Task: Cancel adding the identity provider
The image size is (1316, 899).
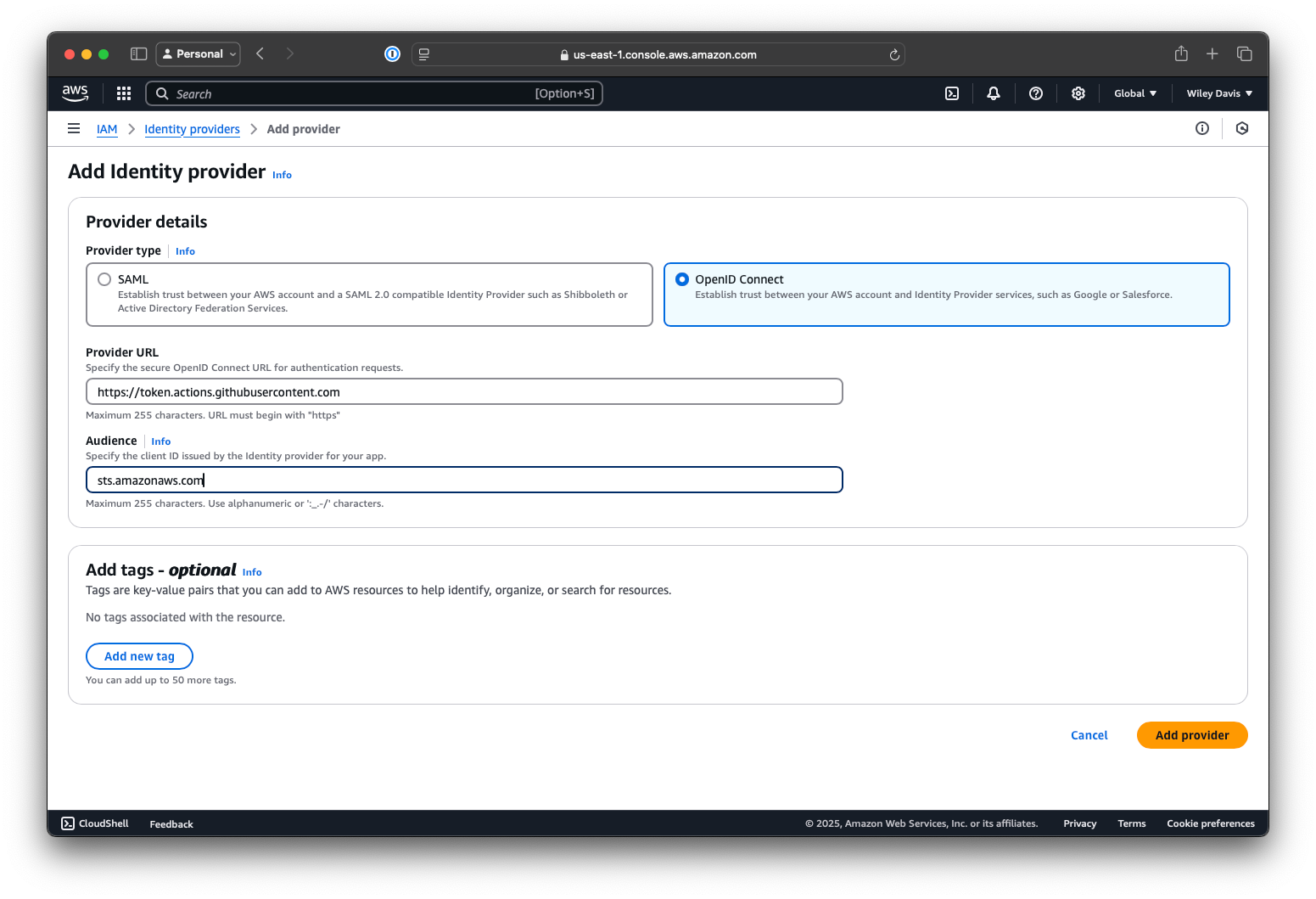Action: 1089,735
